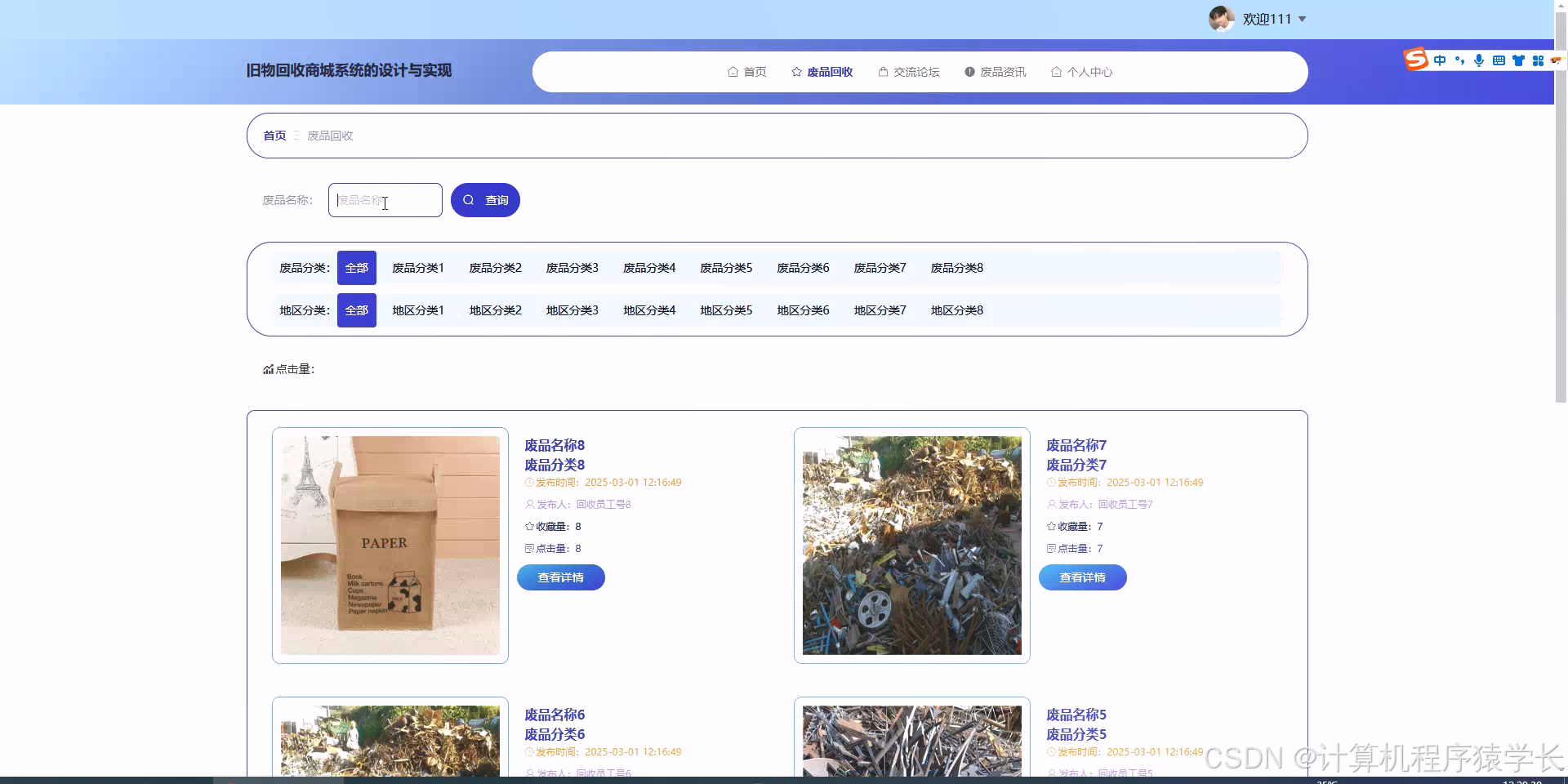The height and width of the screenshot is (784, 1568).
Task: Click the chart icon next to 点击量 label
Action: tap(268, 369)
